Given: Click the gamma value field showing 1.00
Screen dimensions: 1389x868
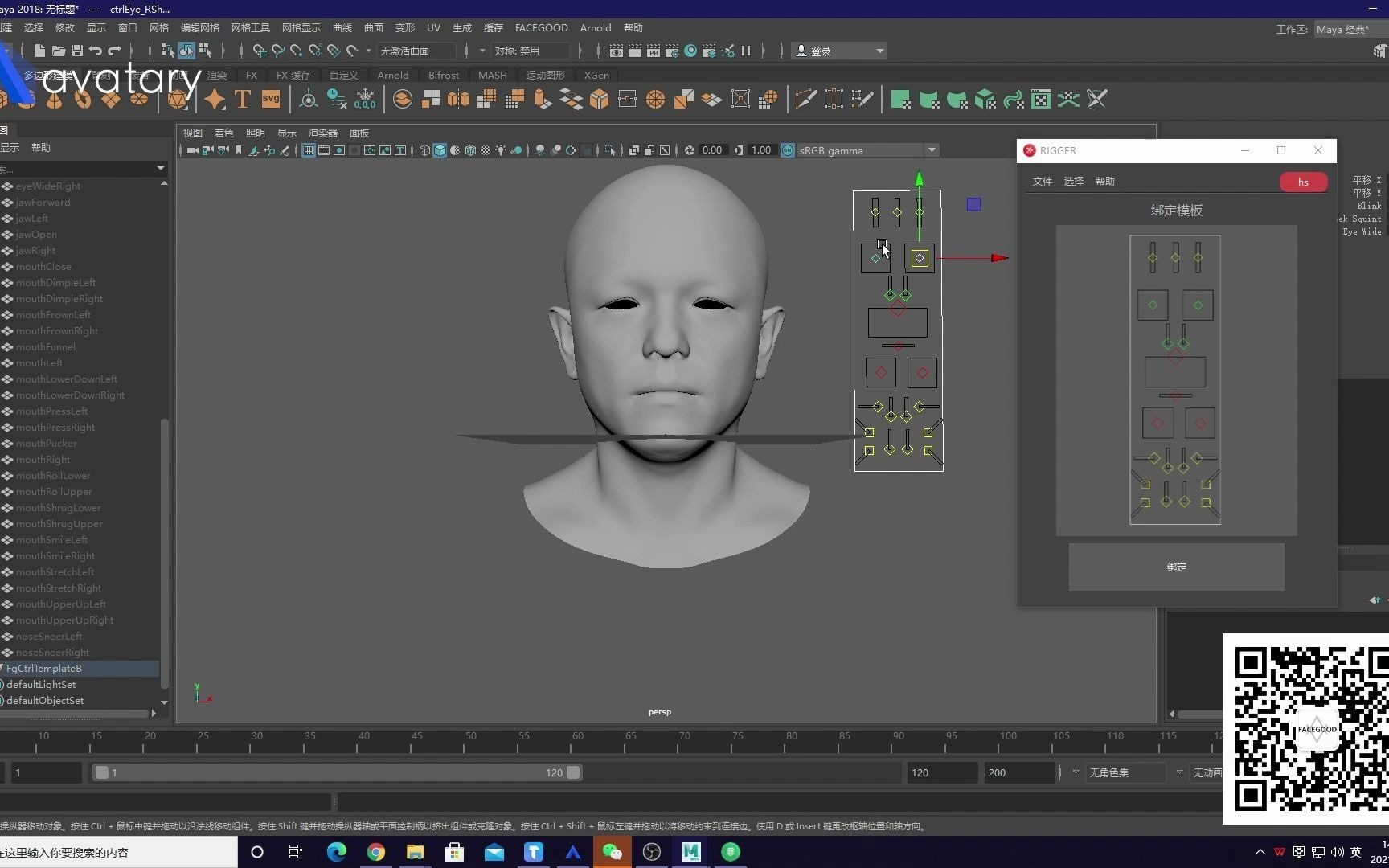Looking at the screenshot, I should [761, 150].
